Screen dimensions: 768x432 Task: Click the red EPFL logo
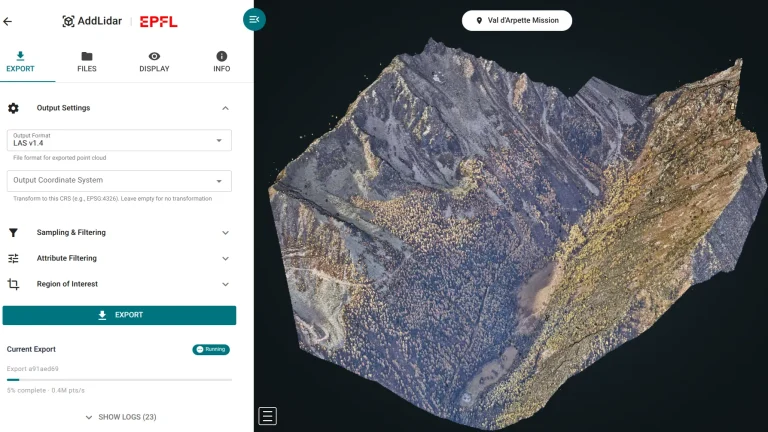click(x=158, y=21)
